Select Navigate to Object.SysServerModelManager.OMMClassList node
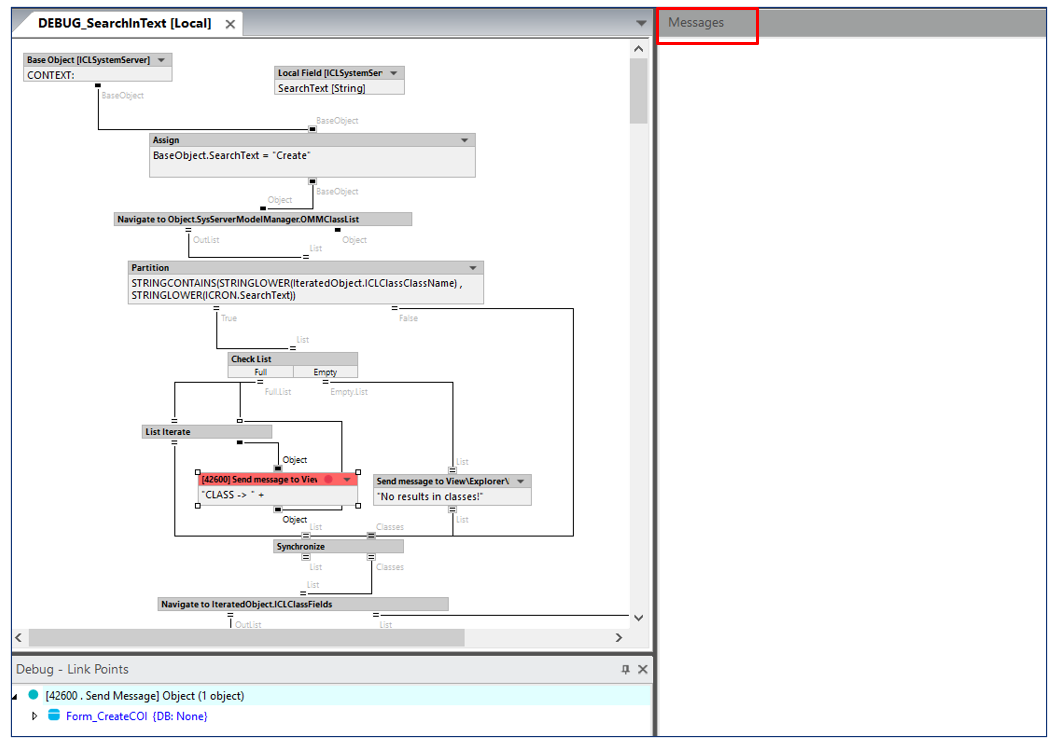Screen dimensions: 1055x742 click(263, 219)
